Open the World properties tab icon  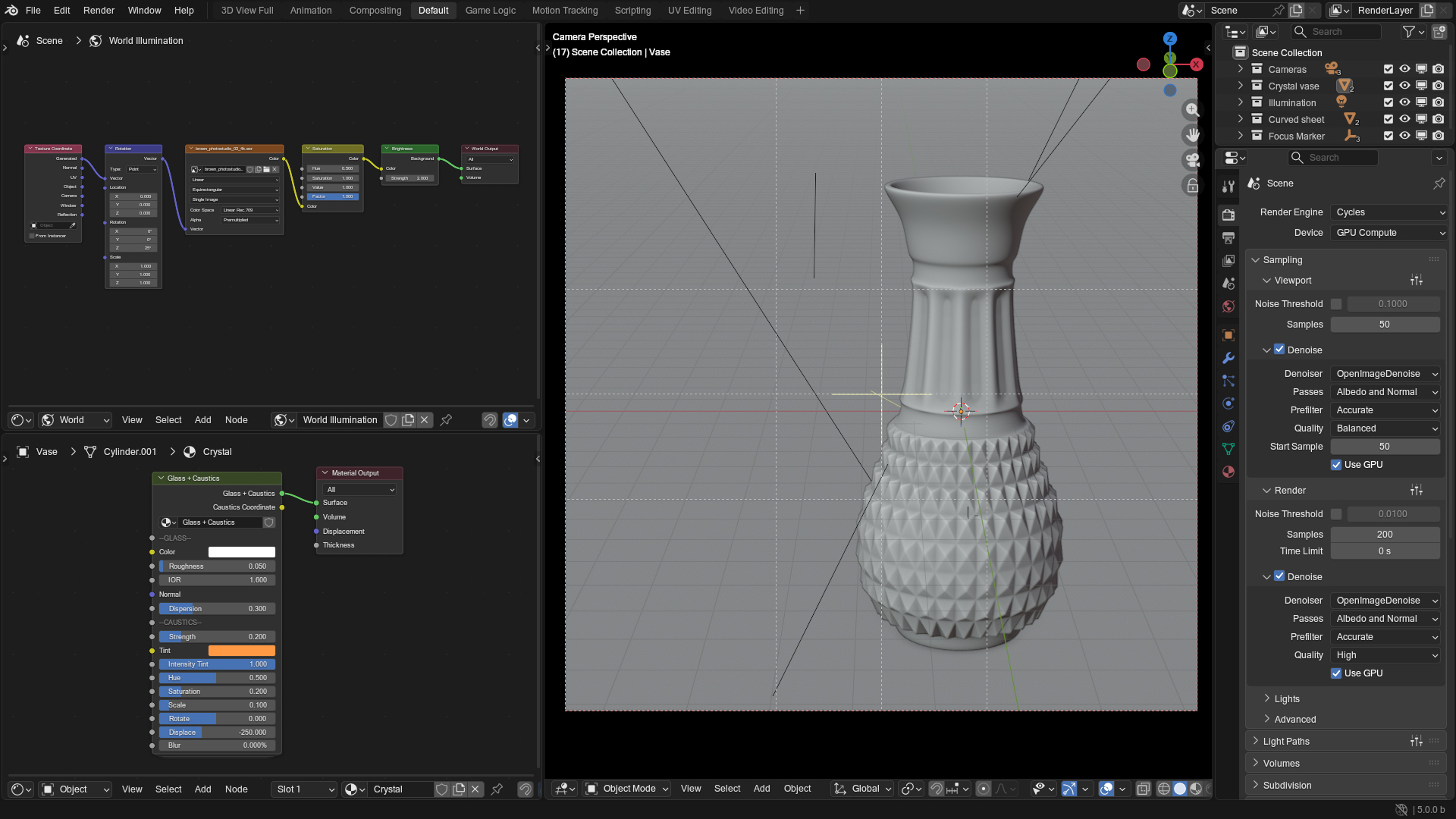coord(1228,306)
